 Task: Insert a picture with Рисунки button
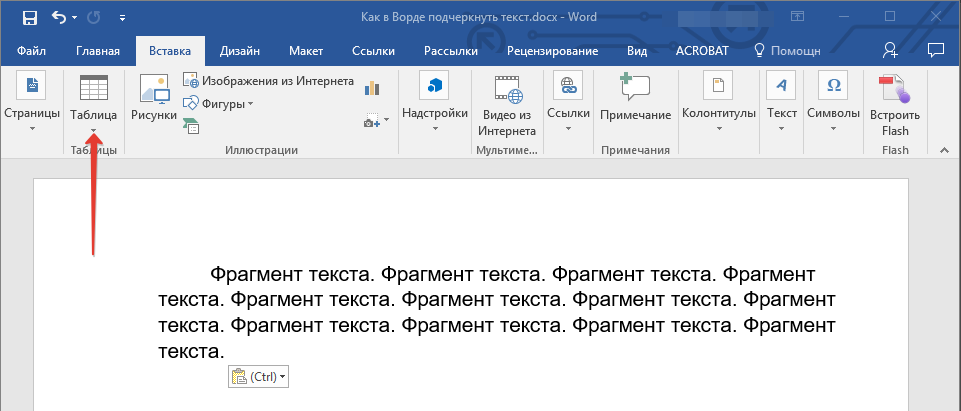point(153,100)
